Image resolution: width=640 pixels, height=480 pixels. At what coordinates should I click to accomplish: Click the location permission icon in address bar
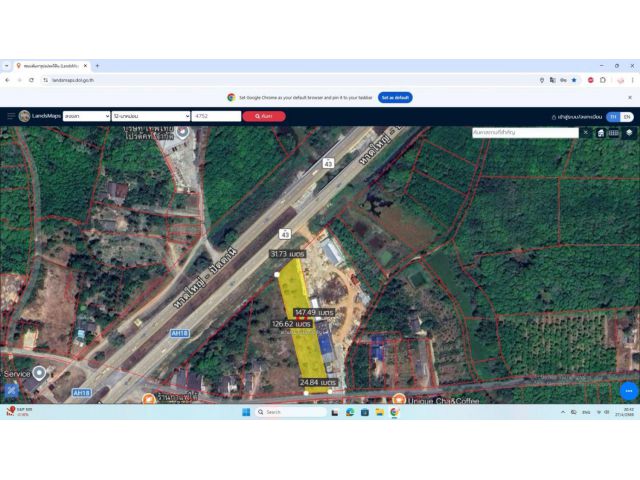coord(542,80)
